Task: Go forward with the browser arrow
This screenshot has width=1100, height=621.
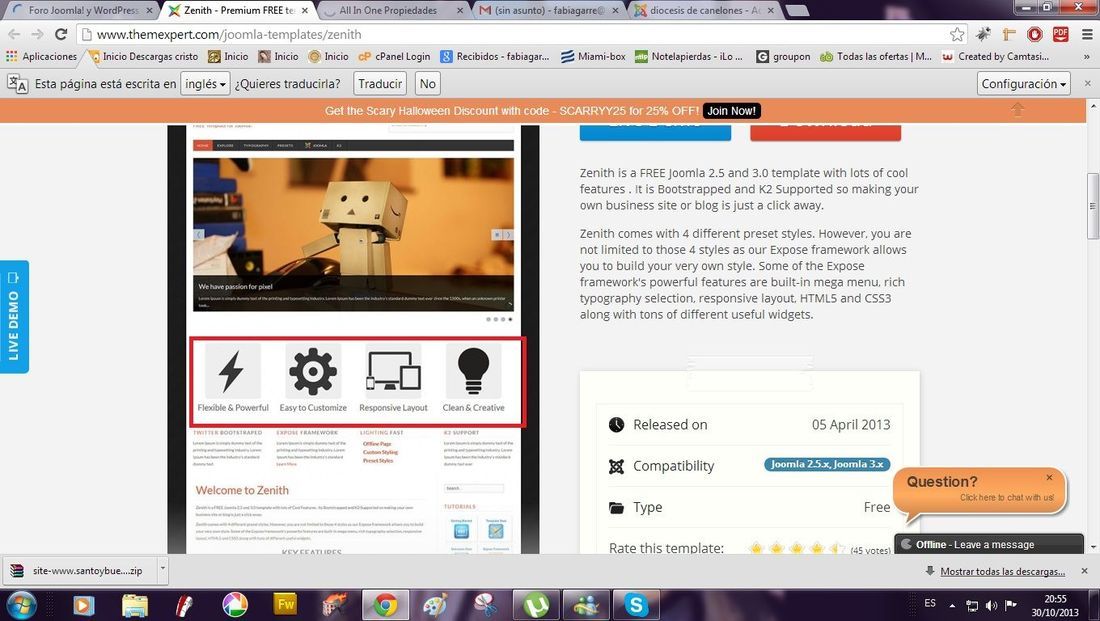Action: [37, 34]
